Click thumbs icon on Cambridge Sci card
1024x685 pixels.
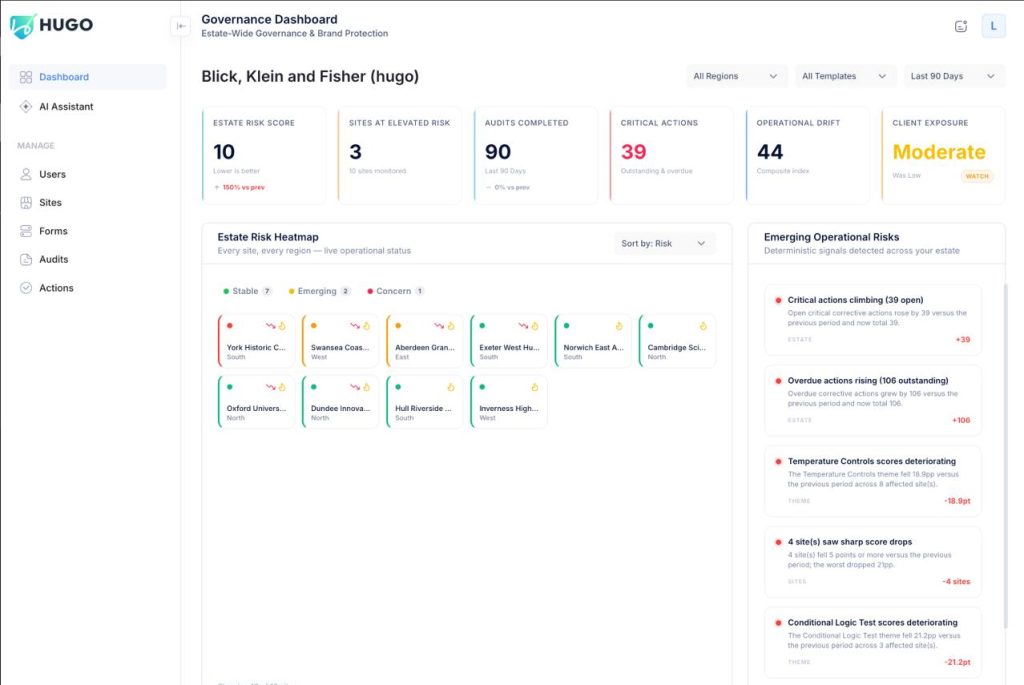[703, 326]
